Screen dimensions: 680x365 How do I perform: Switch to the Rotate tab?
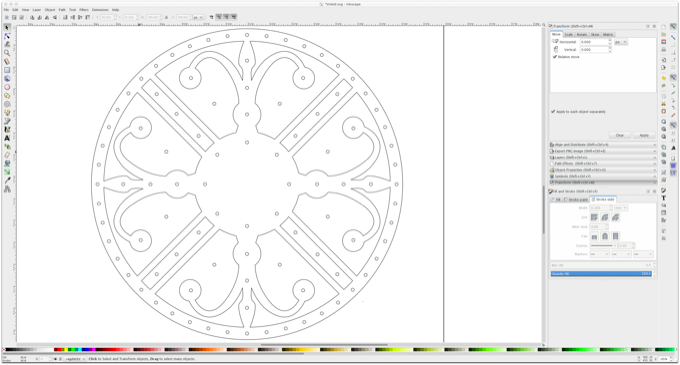click(582, 35)
